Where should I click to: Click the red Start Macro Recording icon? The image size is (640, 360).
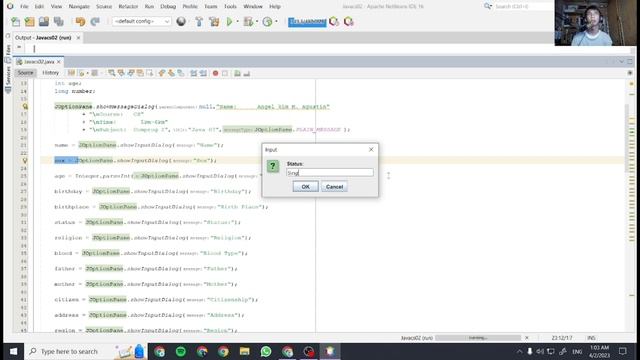216,73
